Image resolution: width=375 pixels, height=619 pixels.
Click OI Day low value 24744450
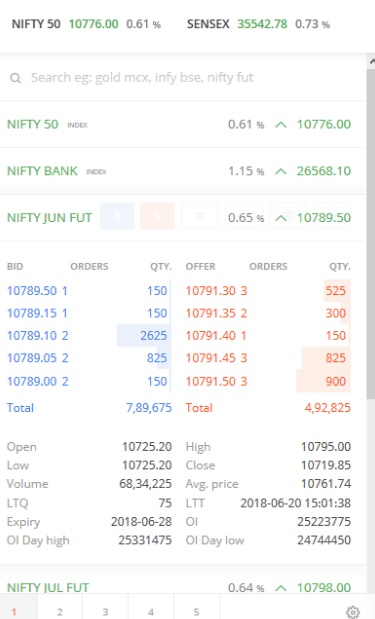pos(324,540)
